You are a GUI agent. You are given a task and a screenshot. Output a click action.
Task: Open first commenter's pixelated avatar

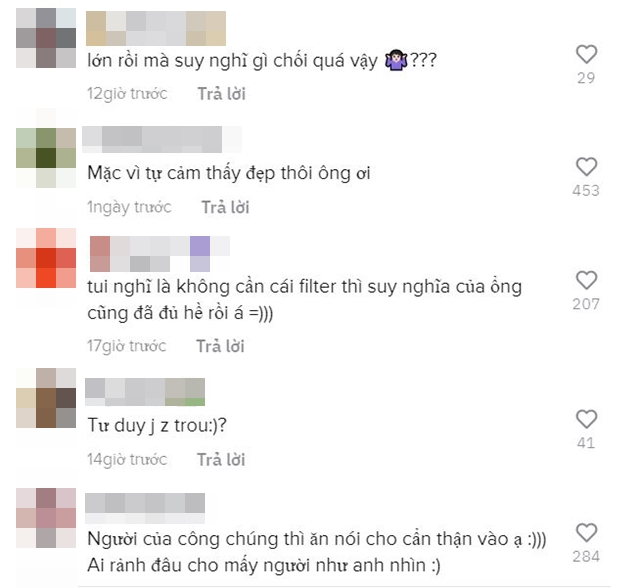point(46,38)
